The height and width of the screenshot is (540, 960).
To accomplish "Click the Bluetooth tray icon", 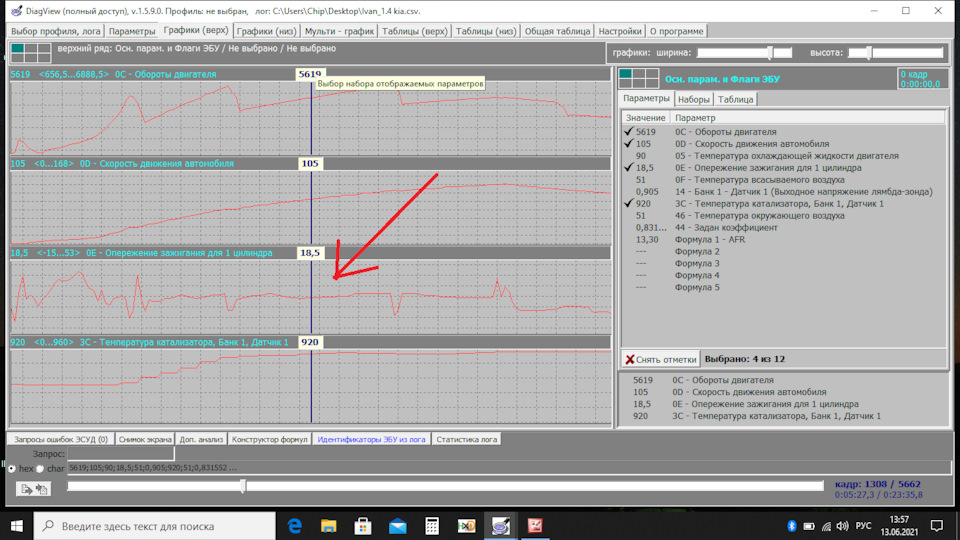I will pyautogui.click(x=791, y=526).
